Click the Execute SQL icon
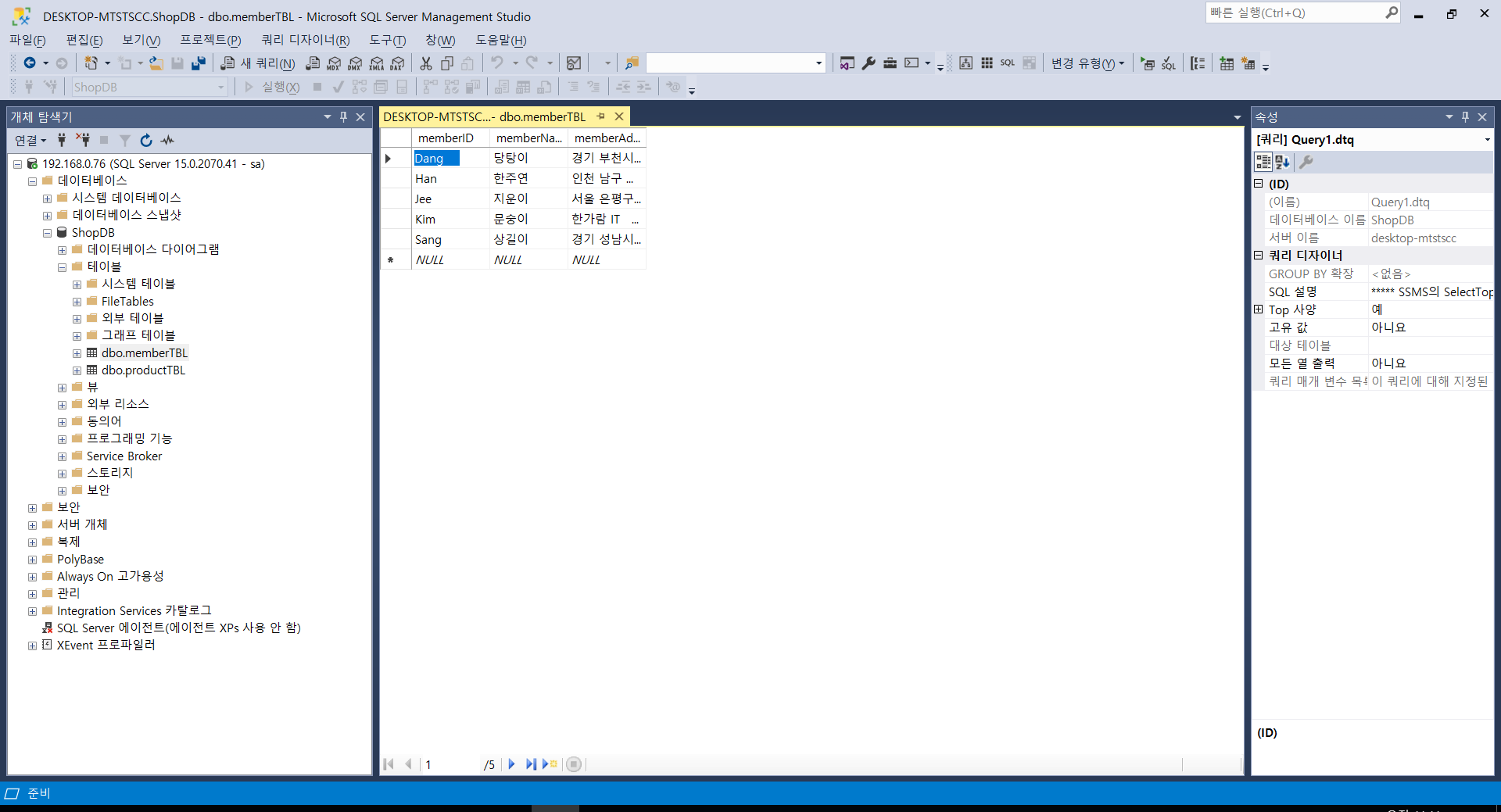This screenshot has height=812, width=1501. (x=1148, y=63)
